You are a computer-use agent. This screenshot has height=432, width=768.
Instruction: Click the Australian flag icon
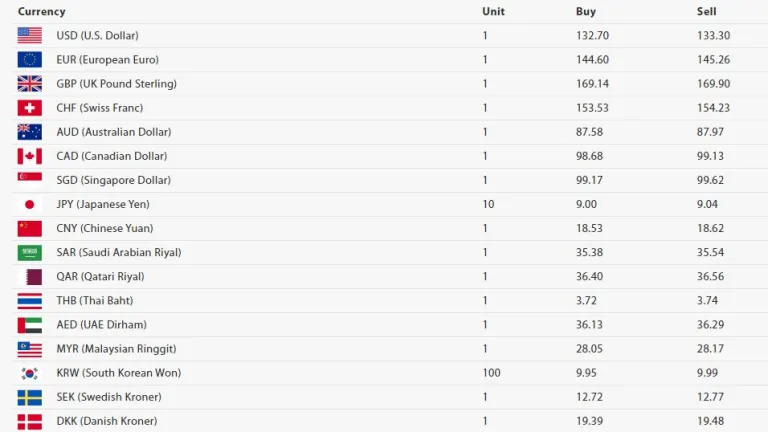(x=29, y=132)
